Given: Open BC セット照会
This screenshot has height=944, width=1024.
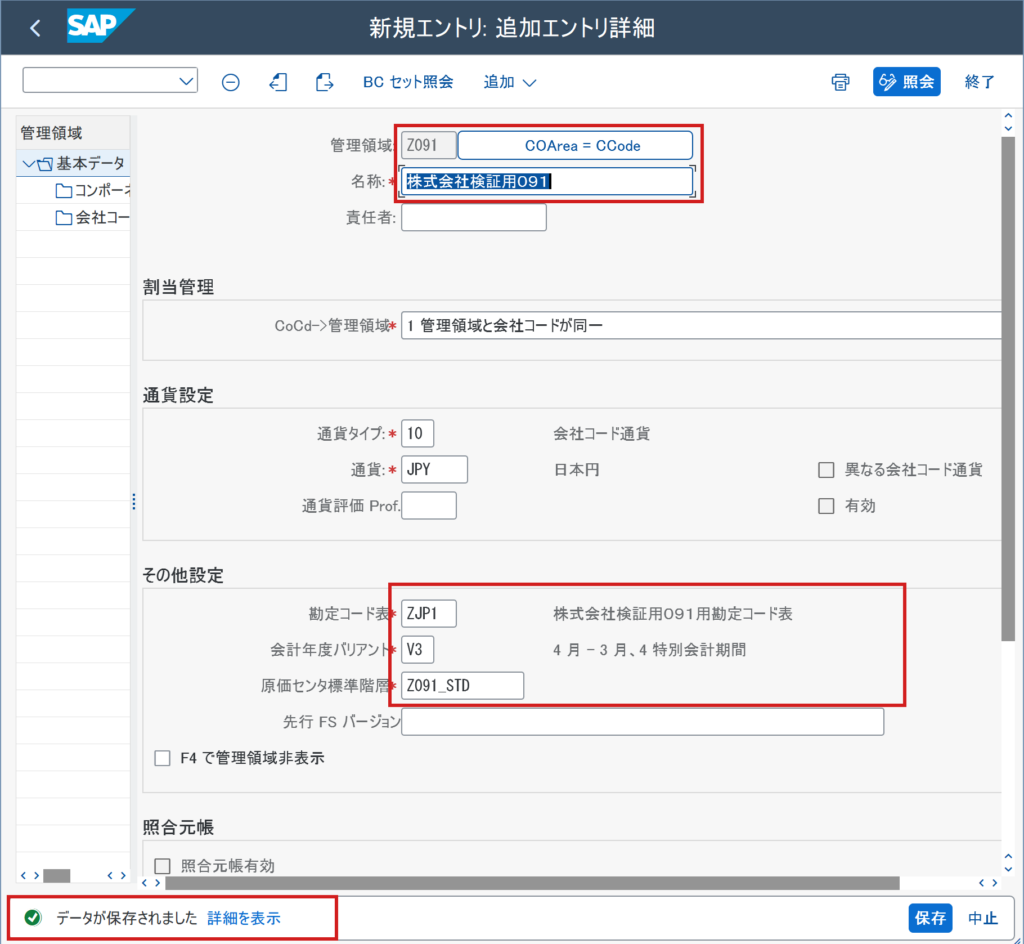Looking at the screenshot, I should coord(408,82).
